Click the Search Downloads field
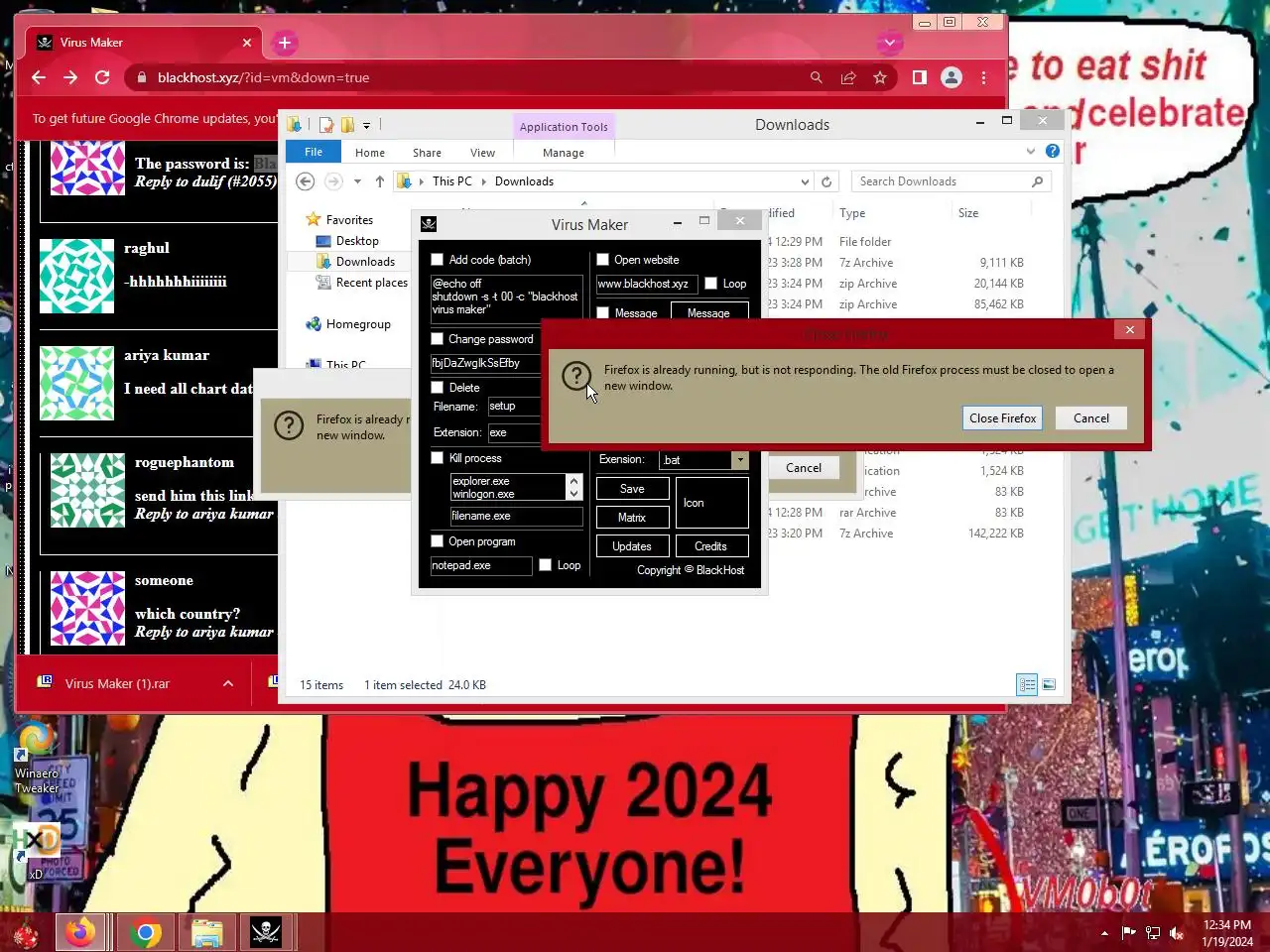Image resolution: width=1270 pixels, height=952 pixels. (951, 181)
